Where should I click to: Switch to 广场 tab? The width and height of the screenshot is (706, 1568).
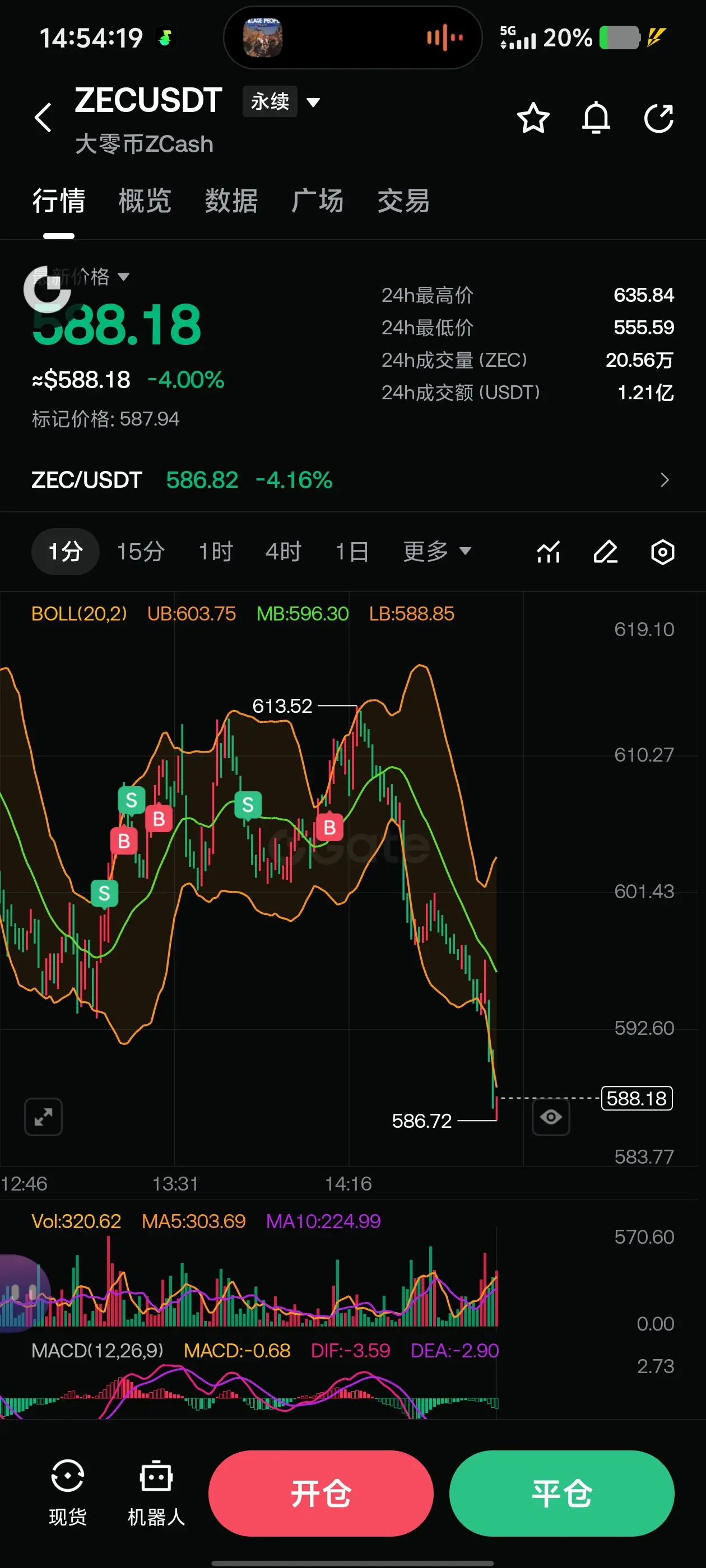point(317,201)
